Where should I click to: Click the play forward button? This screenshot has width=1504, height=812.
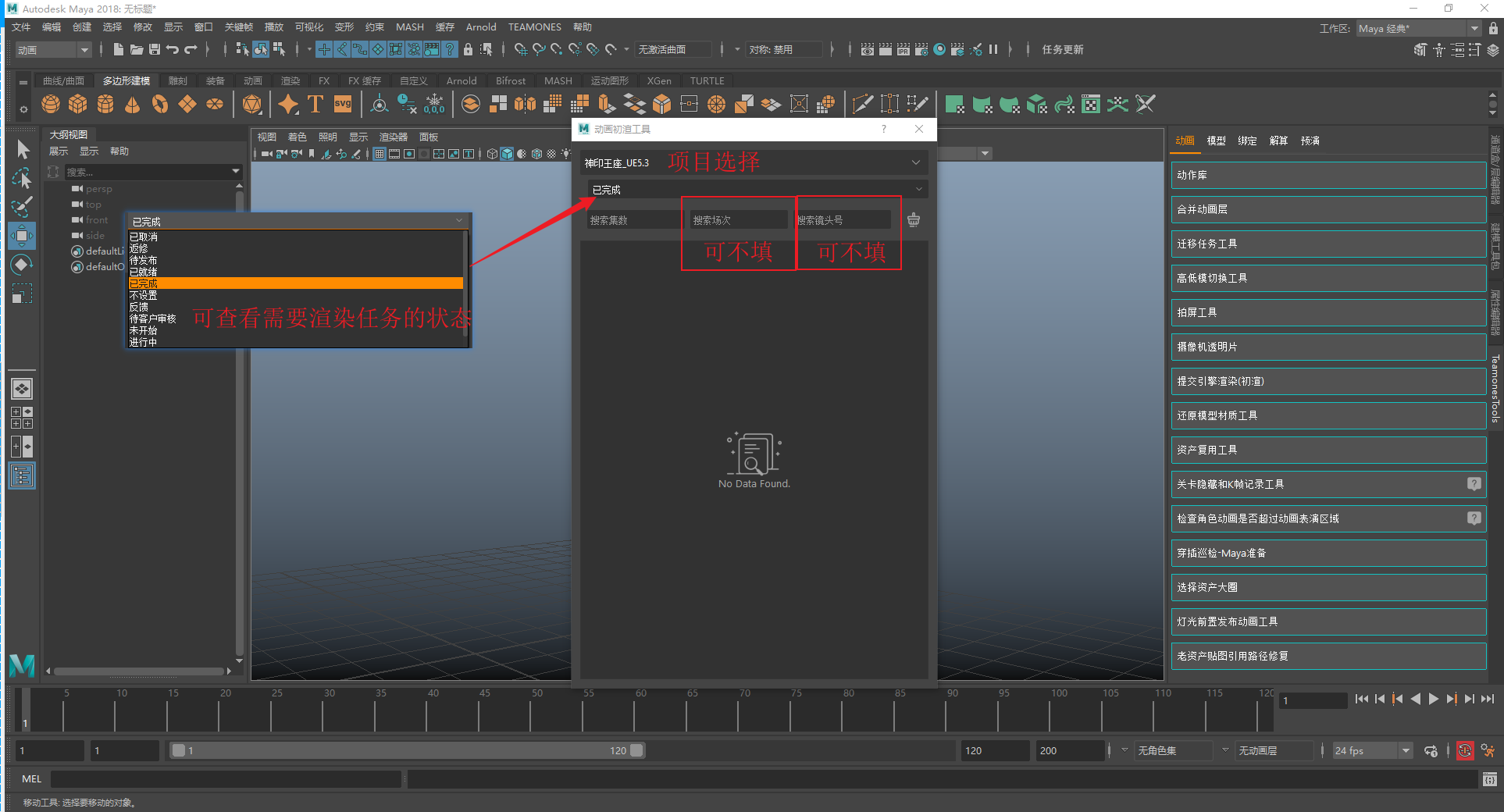point(1433,700)
